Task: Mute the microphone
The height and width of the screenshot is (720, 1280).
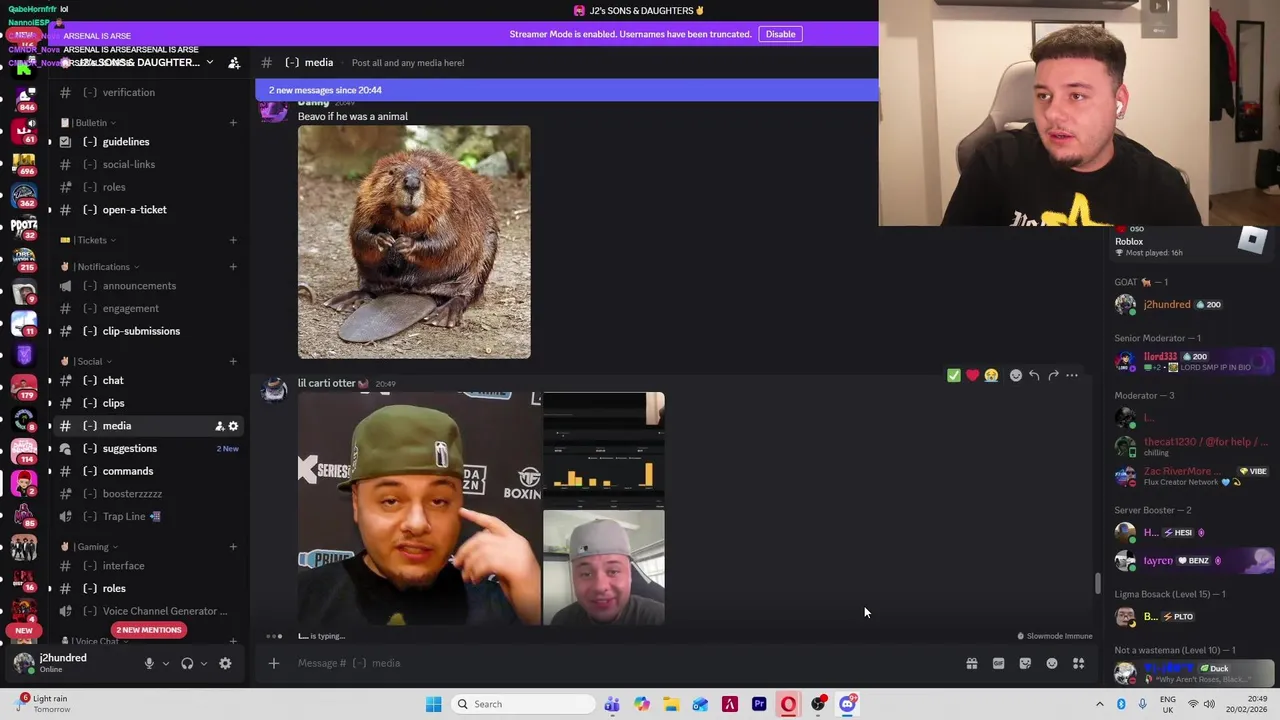Action: [149, 663]
